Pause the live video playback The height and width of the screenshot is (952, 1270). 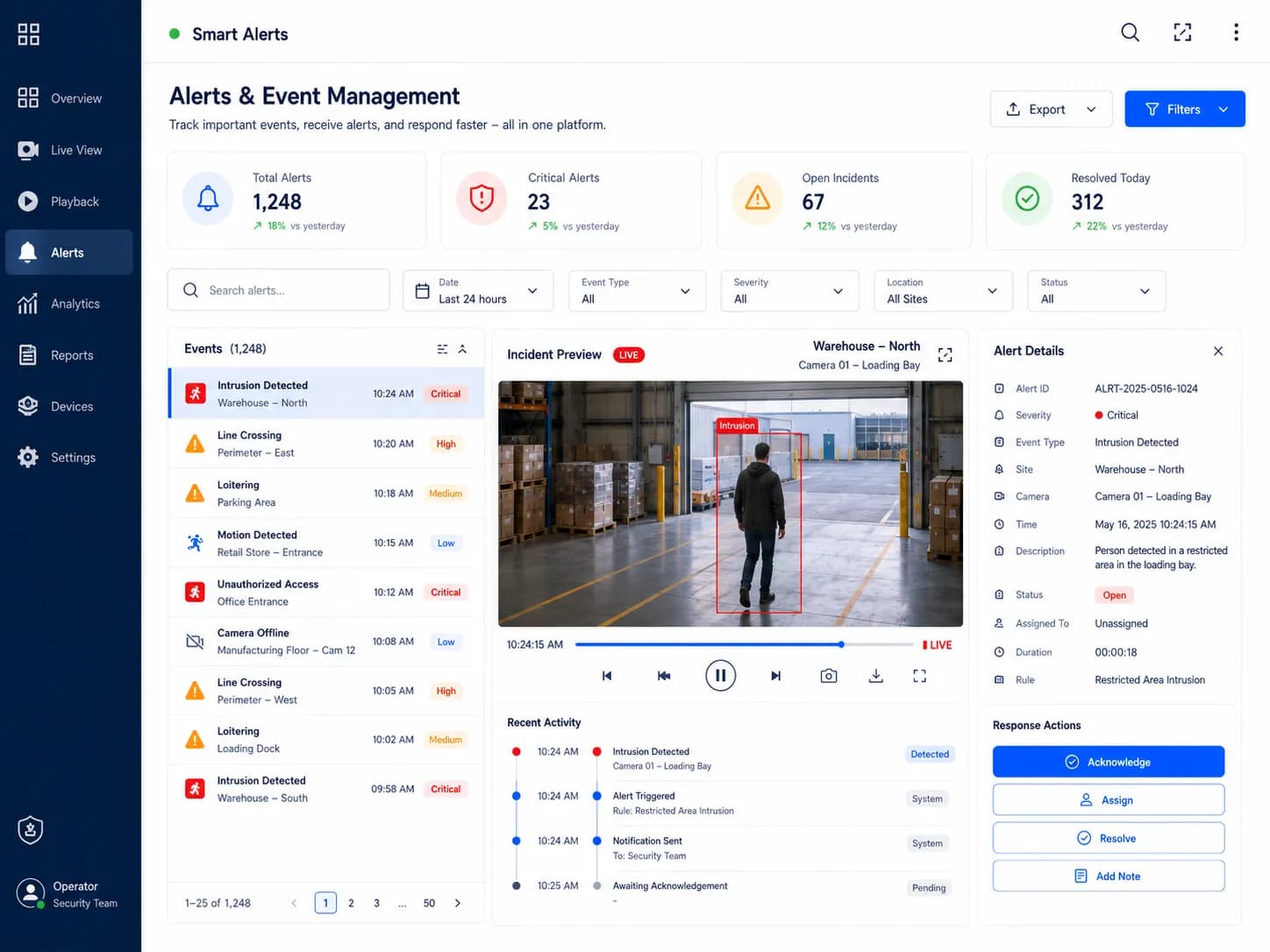[720, 676]
